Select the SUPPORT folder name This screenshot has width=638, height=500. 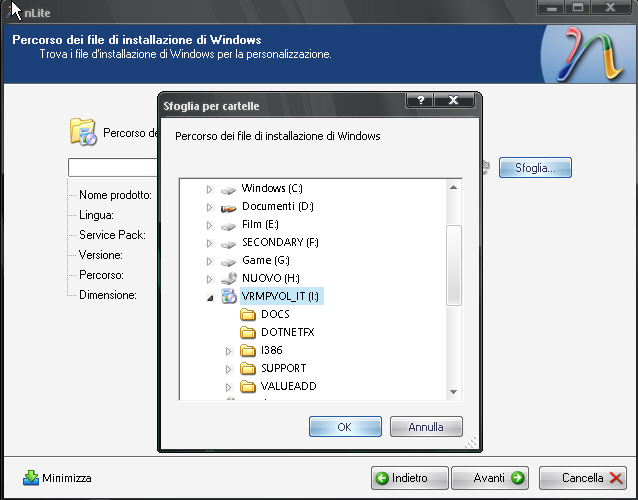[x=284, y=368]
